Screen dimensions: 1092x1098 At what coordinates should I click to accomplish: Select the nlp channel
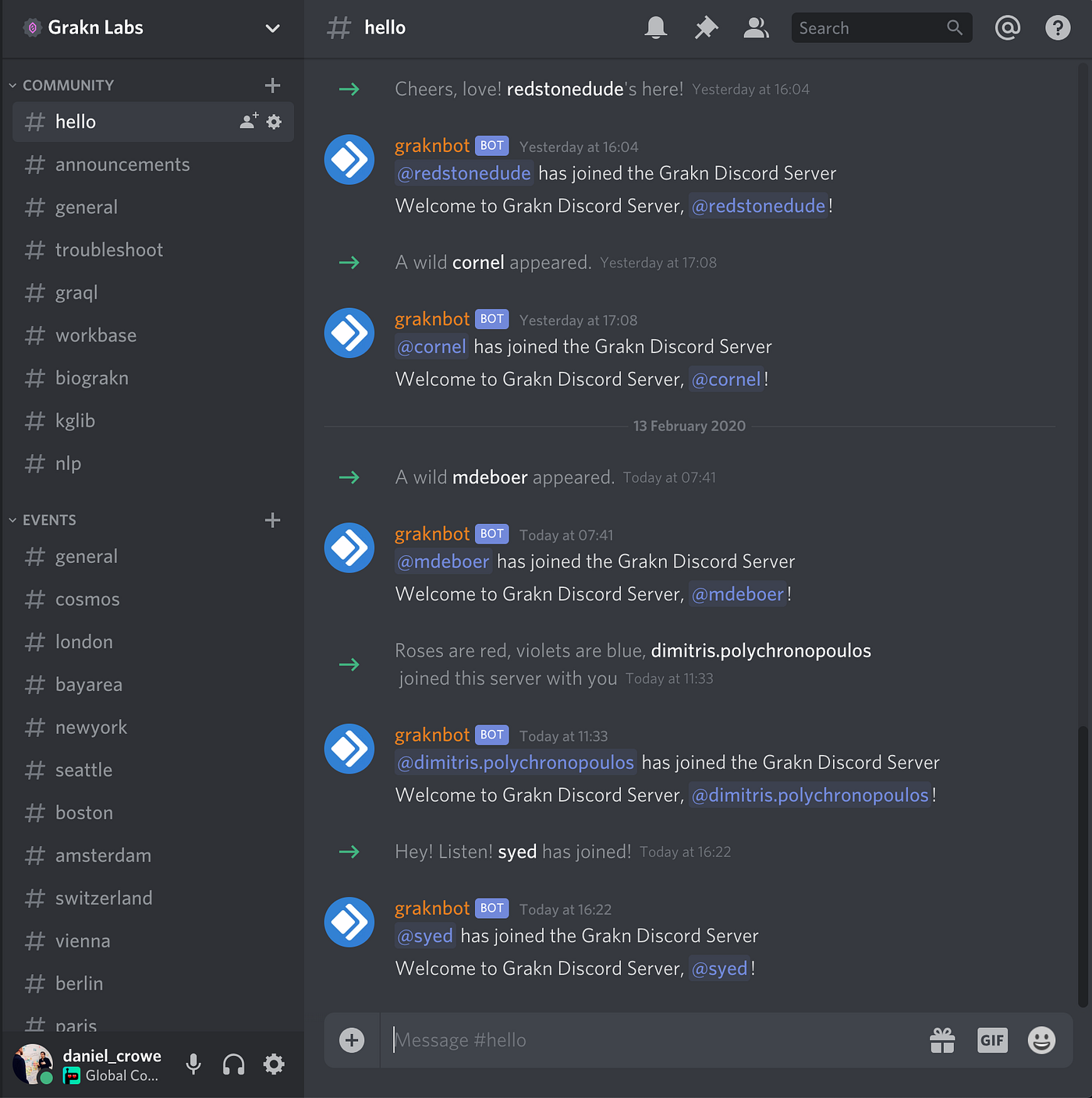click(153, 464)
